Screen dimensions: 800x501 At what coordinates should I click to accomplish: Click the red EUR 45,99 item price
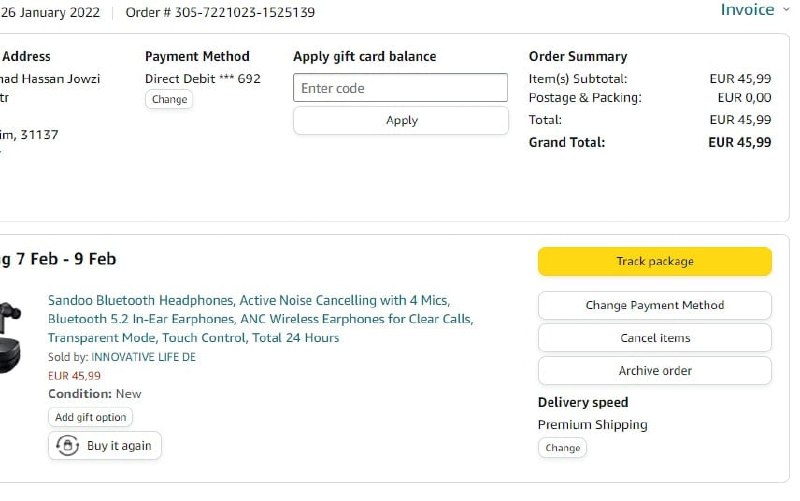pyautogui.click(x=74, y=376)
